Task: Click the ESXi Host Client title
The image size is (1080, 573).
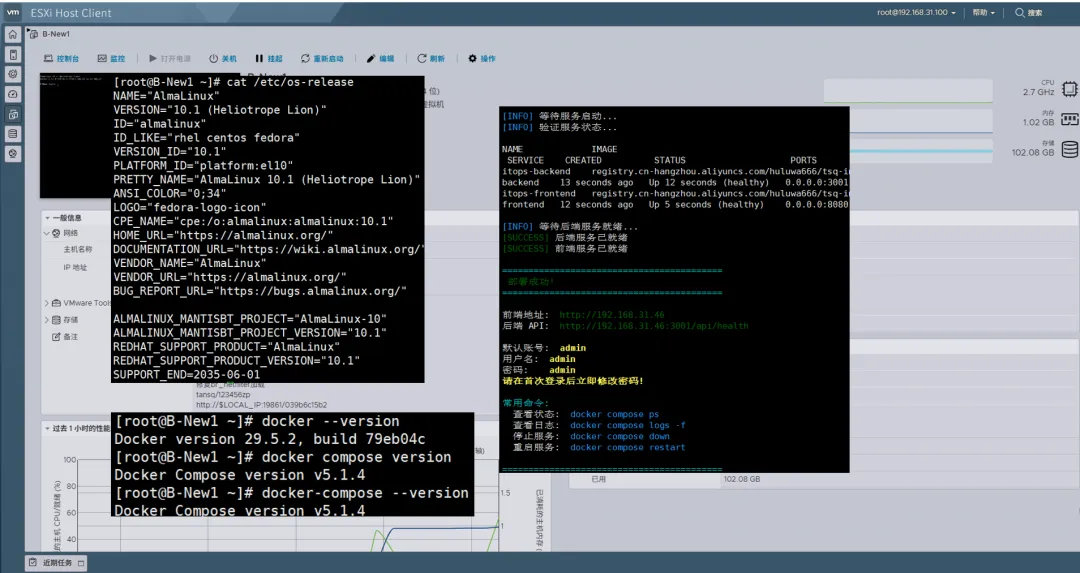Action: pos(71,12)
